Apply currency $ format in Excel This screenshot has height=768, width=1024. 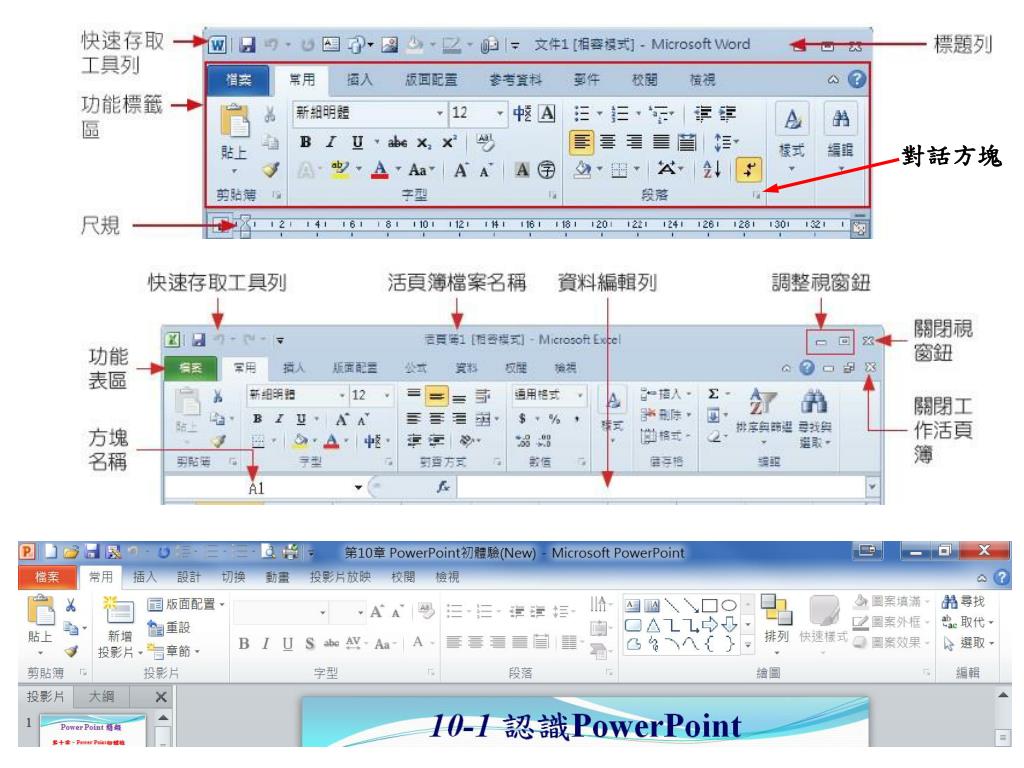[x=522, y=419]
